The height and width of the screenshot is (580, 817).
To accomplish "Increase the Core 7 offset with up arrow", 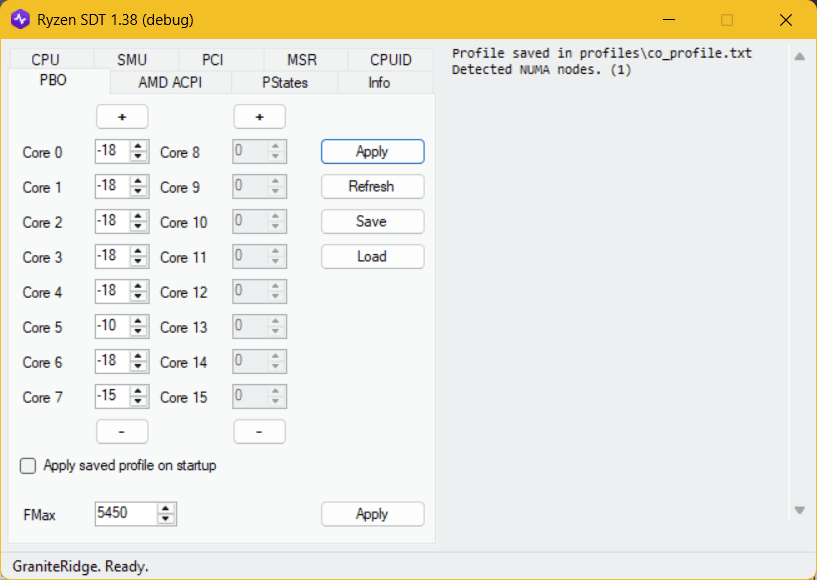I will [138, 391].
